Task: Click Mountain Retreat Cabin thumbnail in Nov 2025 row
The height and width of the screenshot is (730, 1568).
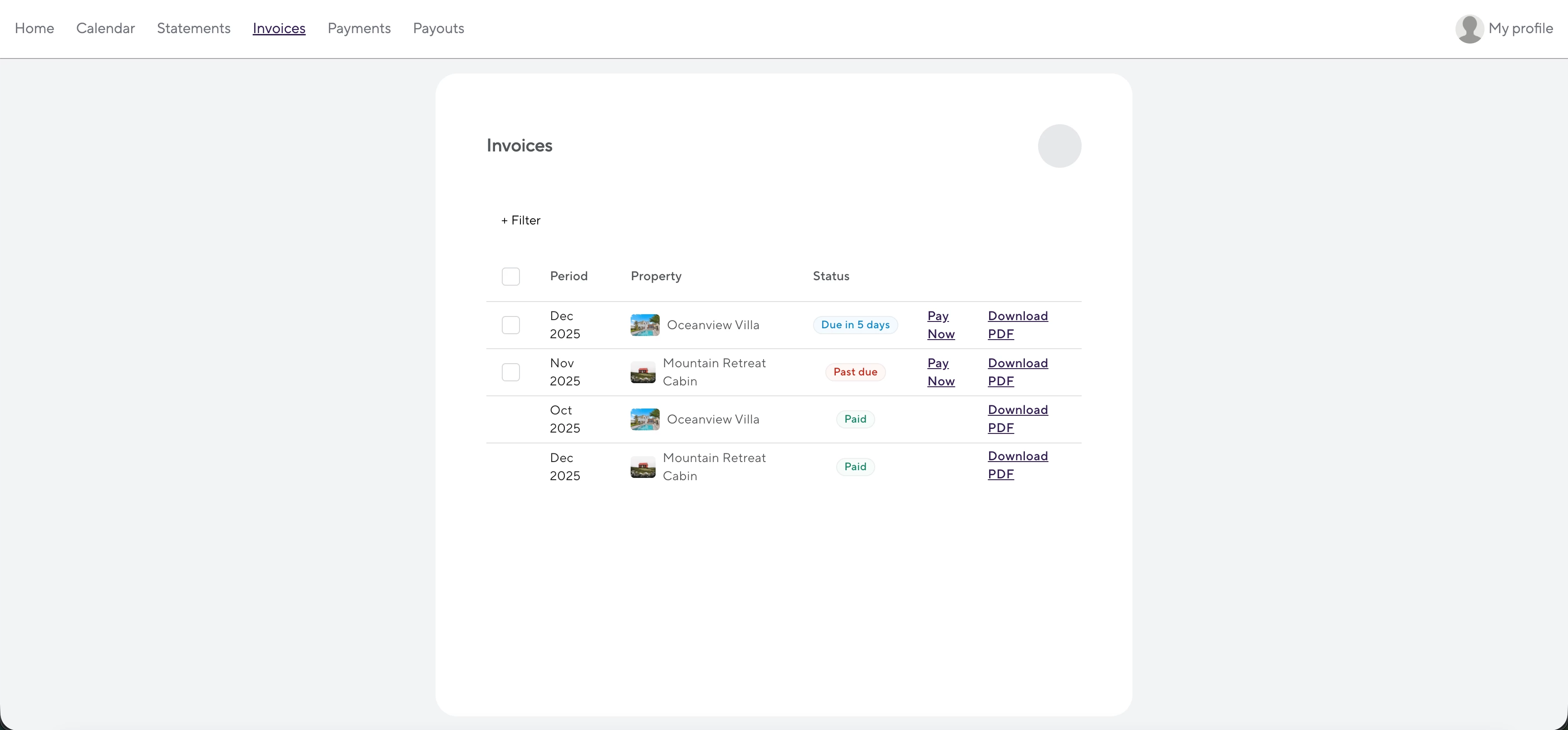Action: 643,372
